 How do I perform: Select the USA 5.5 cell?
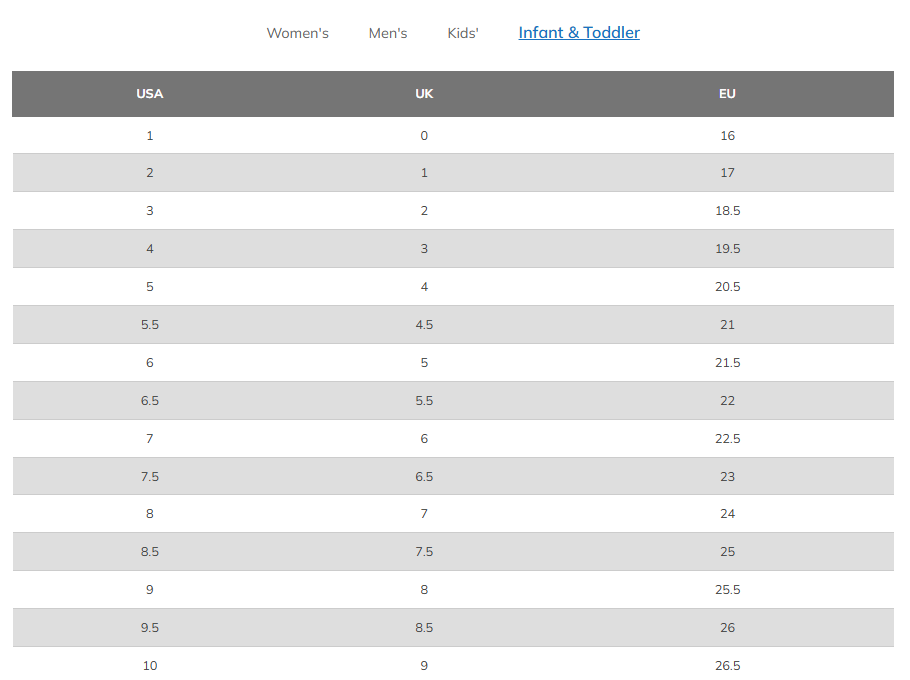pyautogui.click(x=150, y=325)
